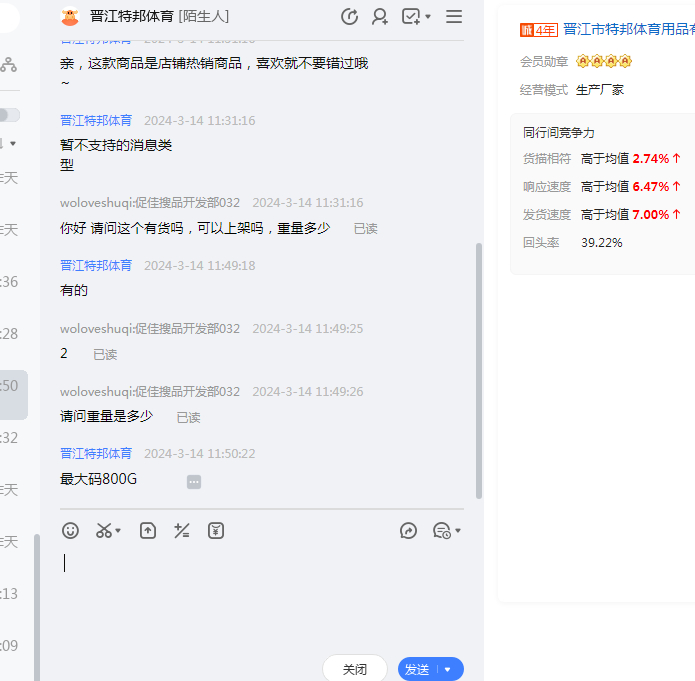This screenshot has height=681, width=695.
Task: Click into the message input field
Action: pyautogui.click(x=260, y=590)
